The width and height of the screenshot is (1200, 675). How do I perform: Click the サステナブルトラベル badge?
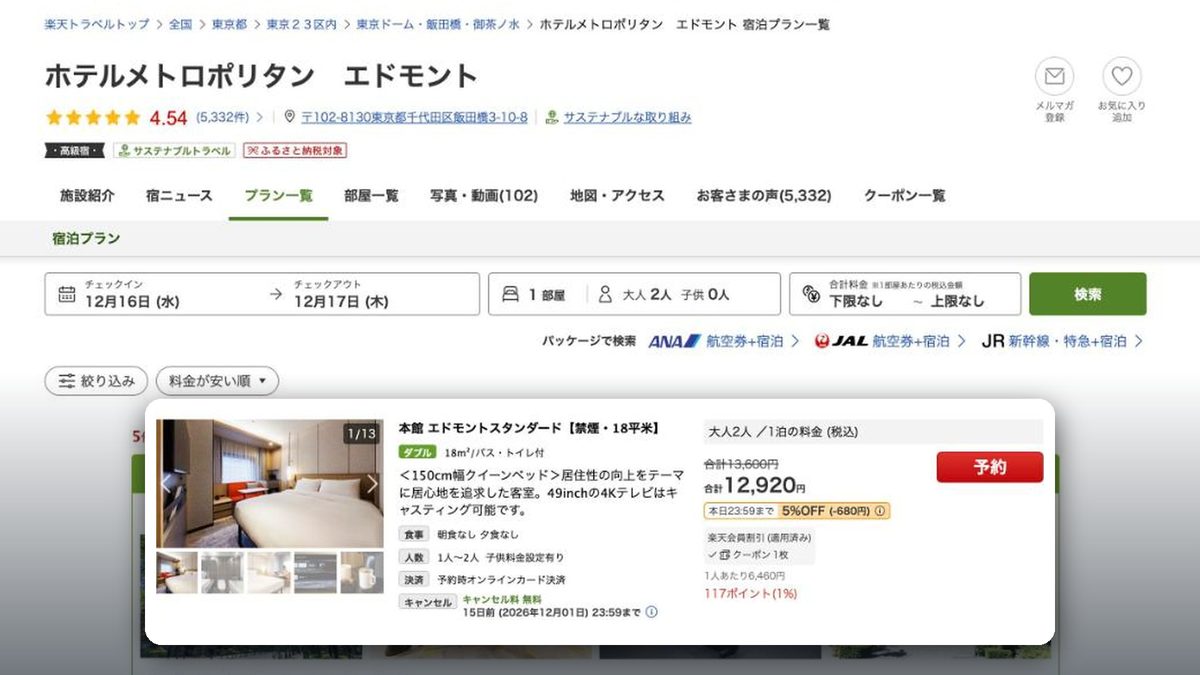pos(174,150)
